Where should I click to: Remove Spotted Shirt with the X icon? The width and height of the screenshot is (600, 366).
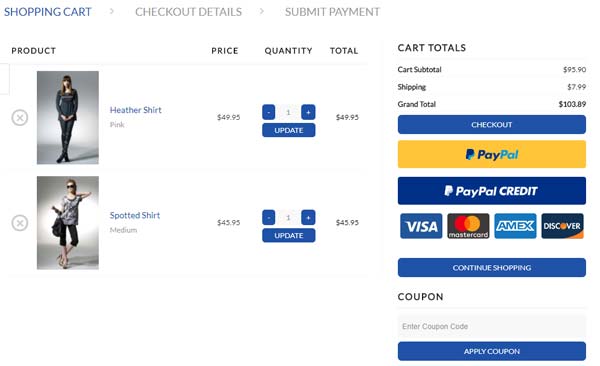20,223
